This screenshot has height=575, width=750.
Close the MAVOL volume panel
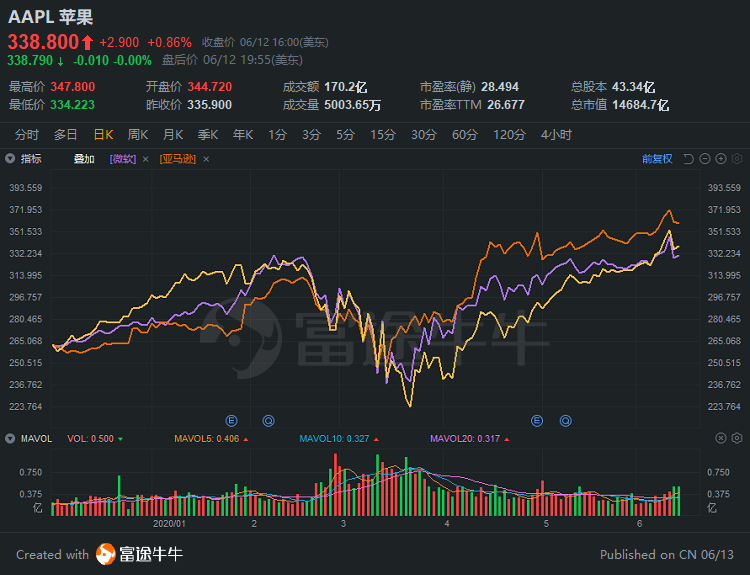(x=721, y=438)
